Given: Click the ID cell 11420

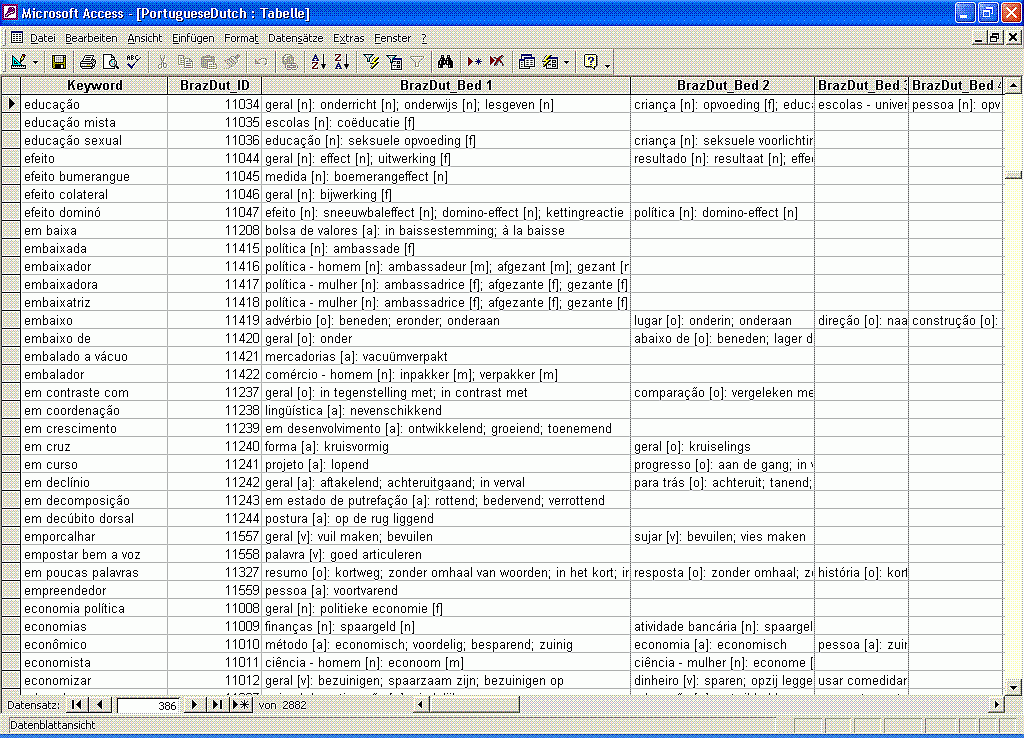Looking at the screenshot, I should tap(215, 338).
